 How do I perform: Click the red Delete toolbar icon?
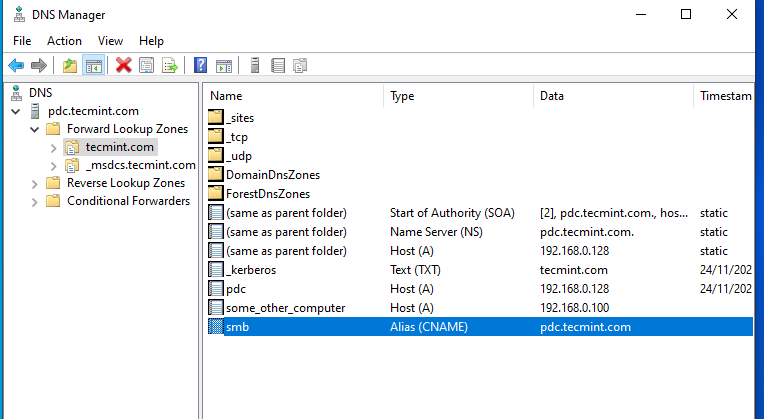[124, 65]
